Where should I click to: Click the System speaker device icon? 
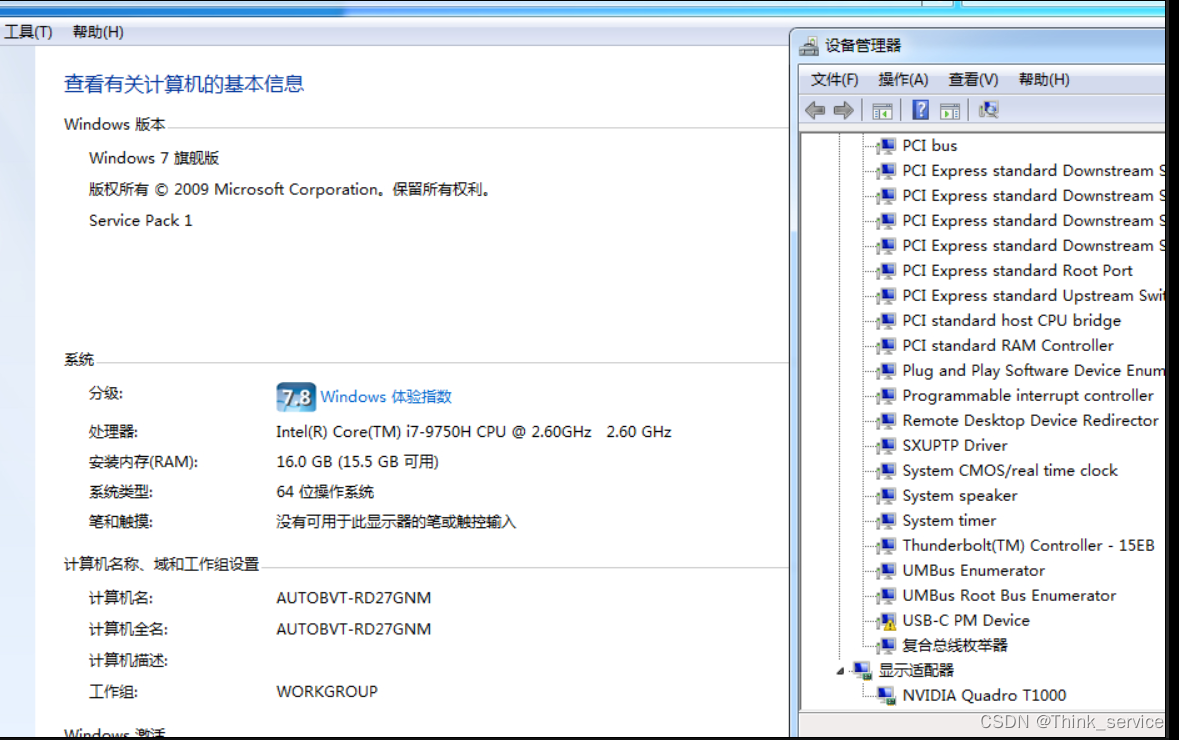point(887,496)
